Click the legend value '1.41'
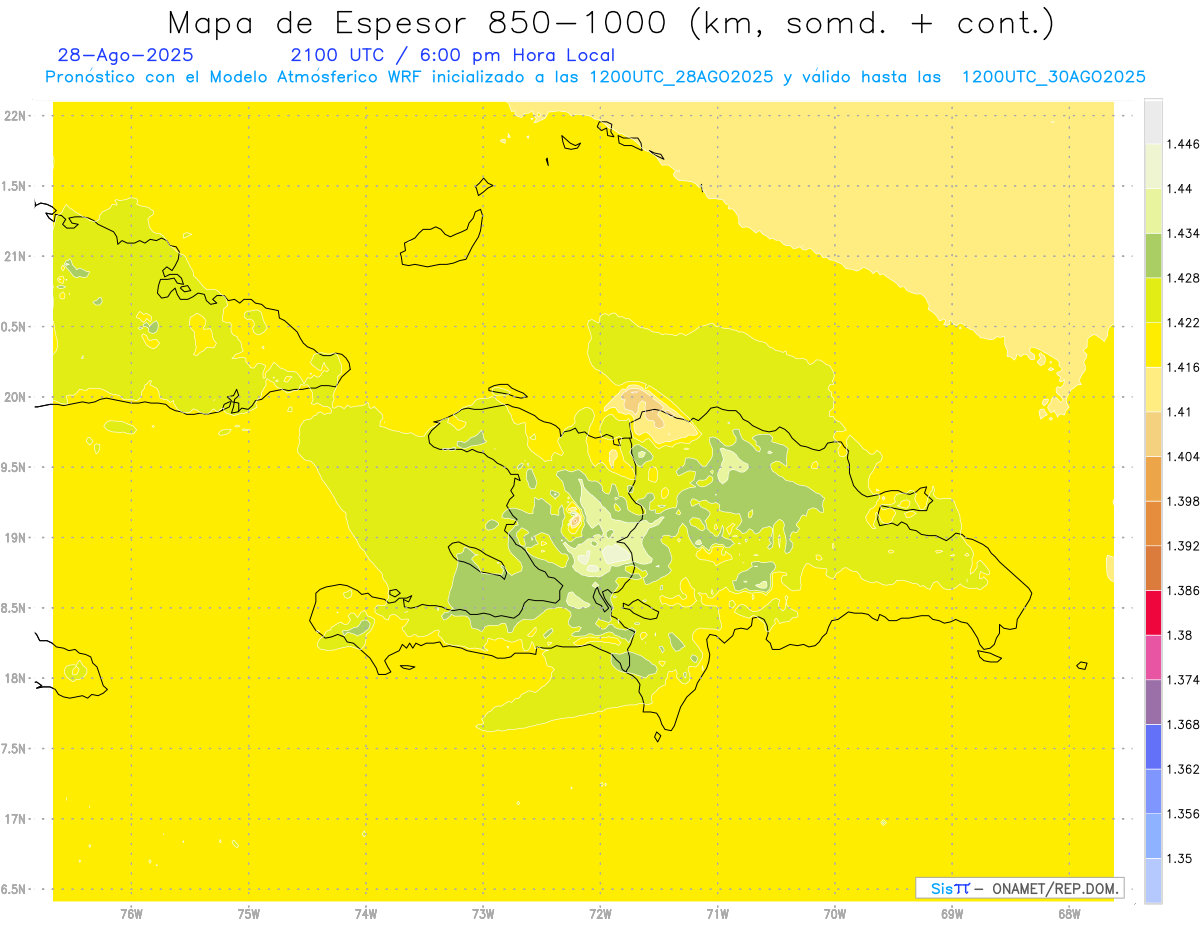The image size is (1200, 927). click(x=1178, y=412)
